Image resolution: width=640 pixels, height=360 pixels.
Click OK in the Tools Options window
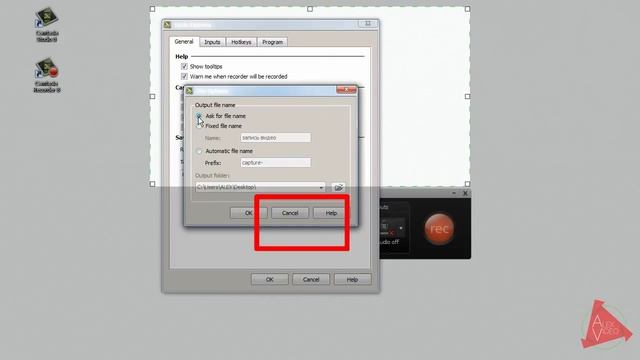270,280
